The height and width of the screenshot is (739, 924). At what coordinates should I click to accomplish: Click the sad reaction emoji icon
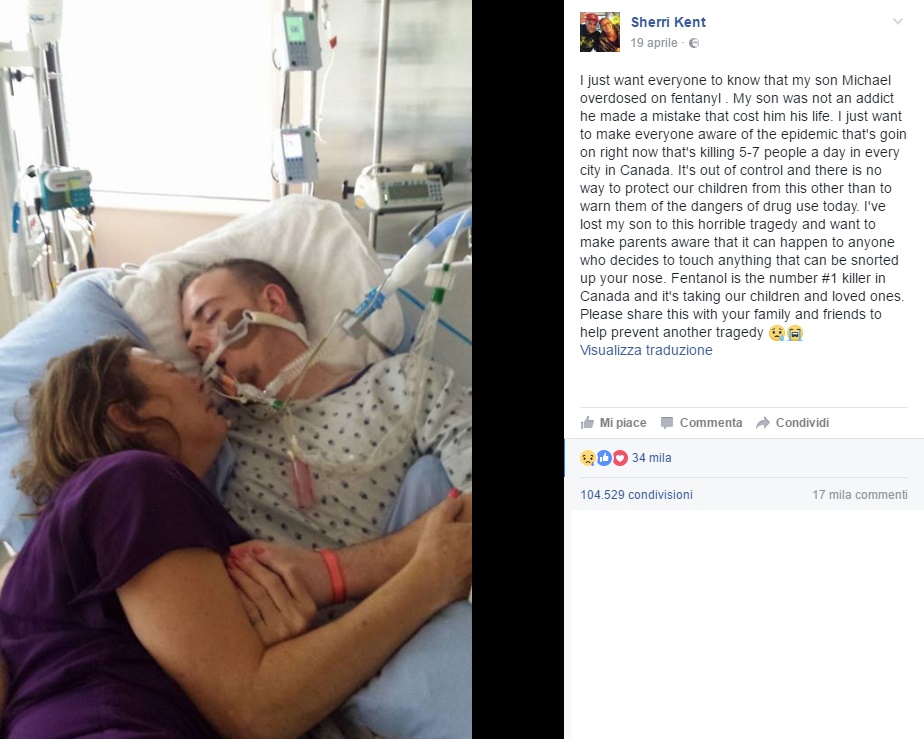coord(588,458)
